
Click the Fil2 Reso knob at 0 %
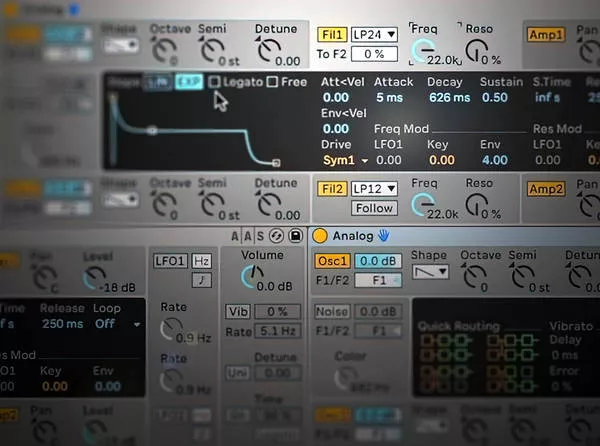click(476, 204)
